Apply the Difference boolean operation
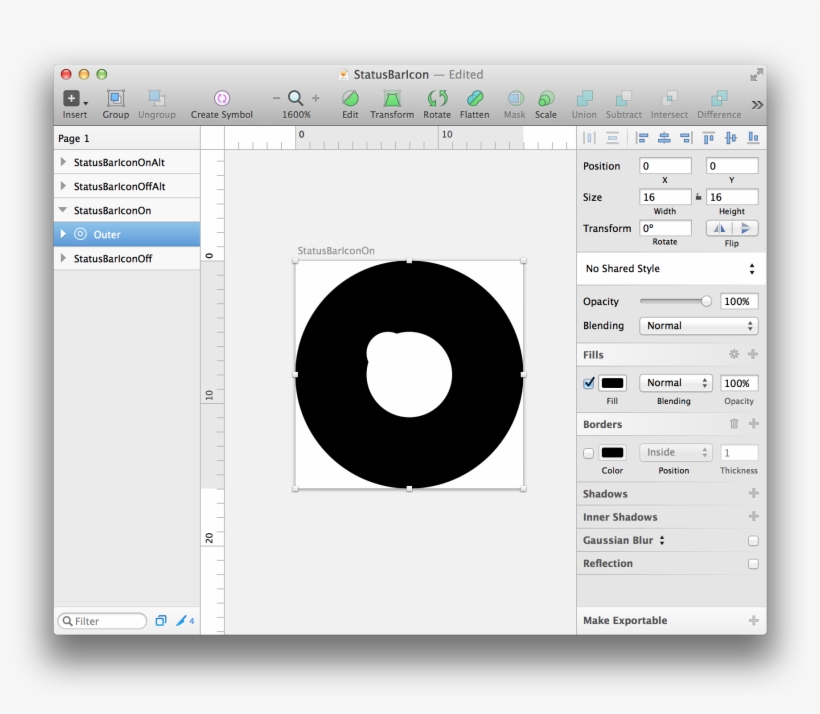Image resolution: width=820 pixels, height=714 pixels. pyautogui.click(x=717, y=100)
